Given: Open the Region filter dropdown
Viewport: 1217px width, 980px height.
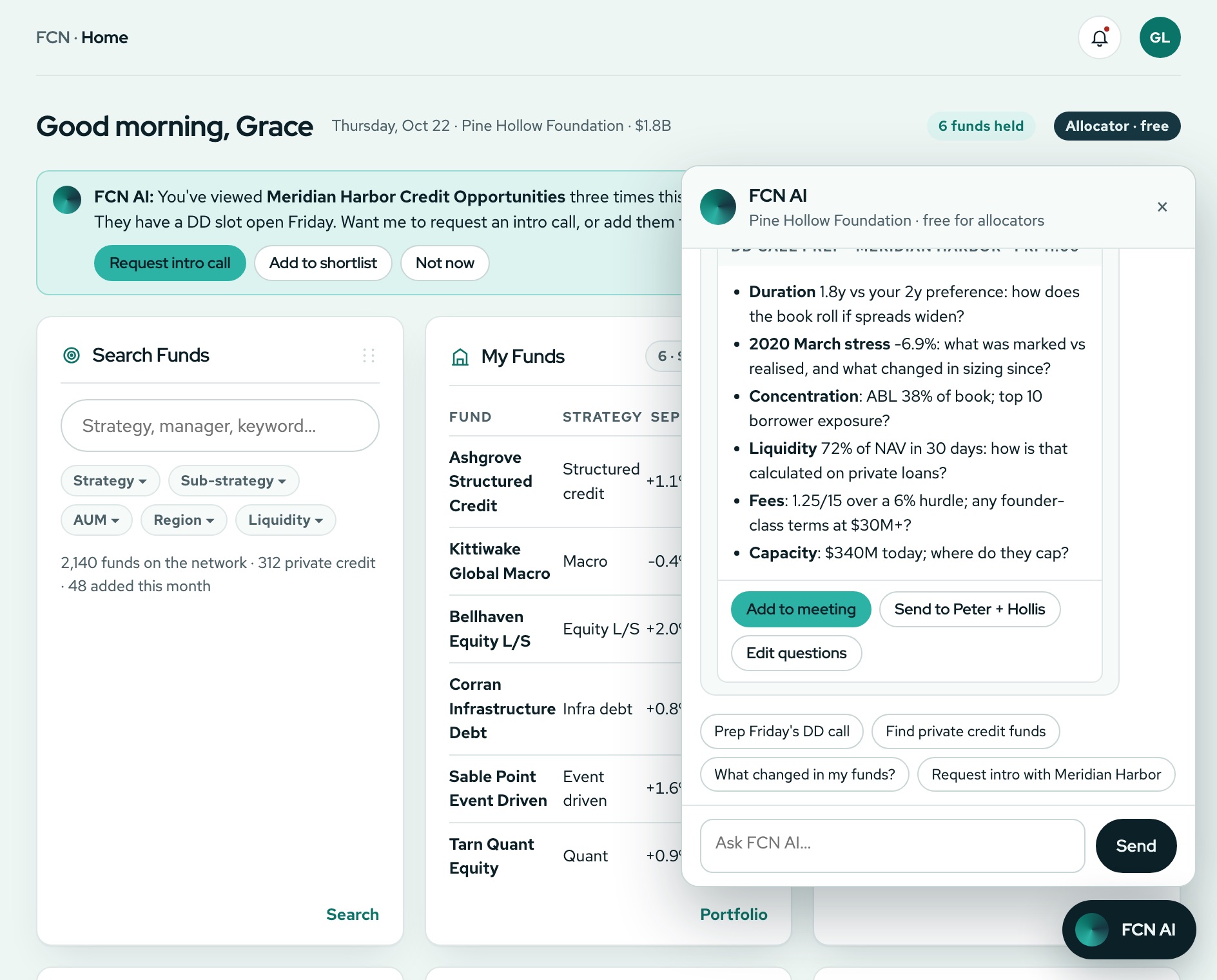Looking at the screenshot, I should tap(184, 520).
